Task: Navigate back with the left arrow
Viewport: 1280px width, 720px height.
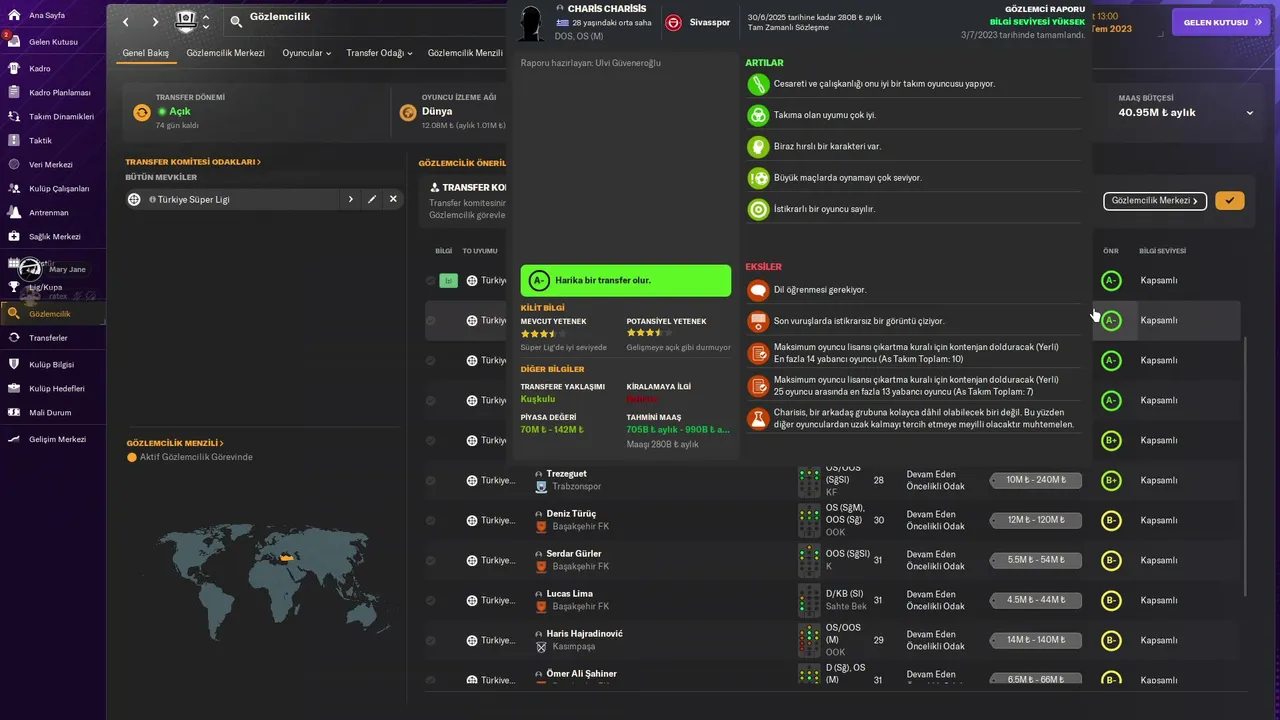Action: 125,21
